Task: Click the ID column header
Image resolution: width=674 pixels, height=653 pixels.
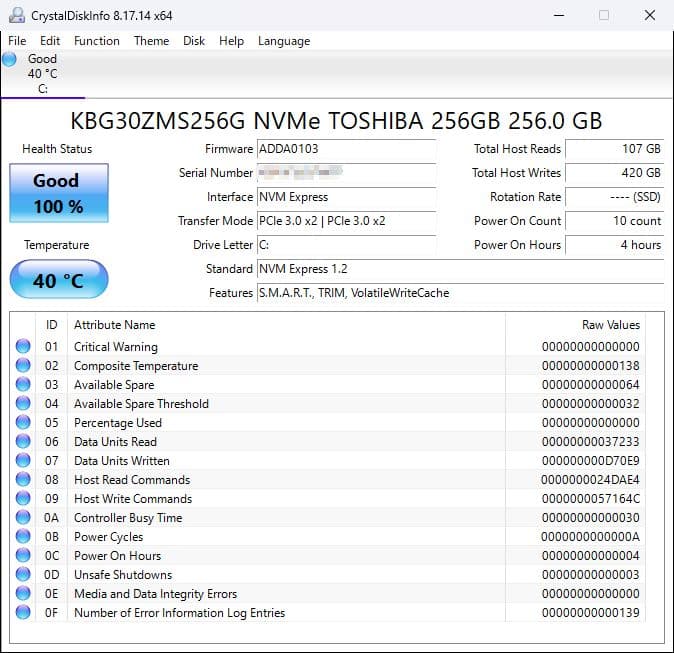Action: [51, 325]
